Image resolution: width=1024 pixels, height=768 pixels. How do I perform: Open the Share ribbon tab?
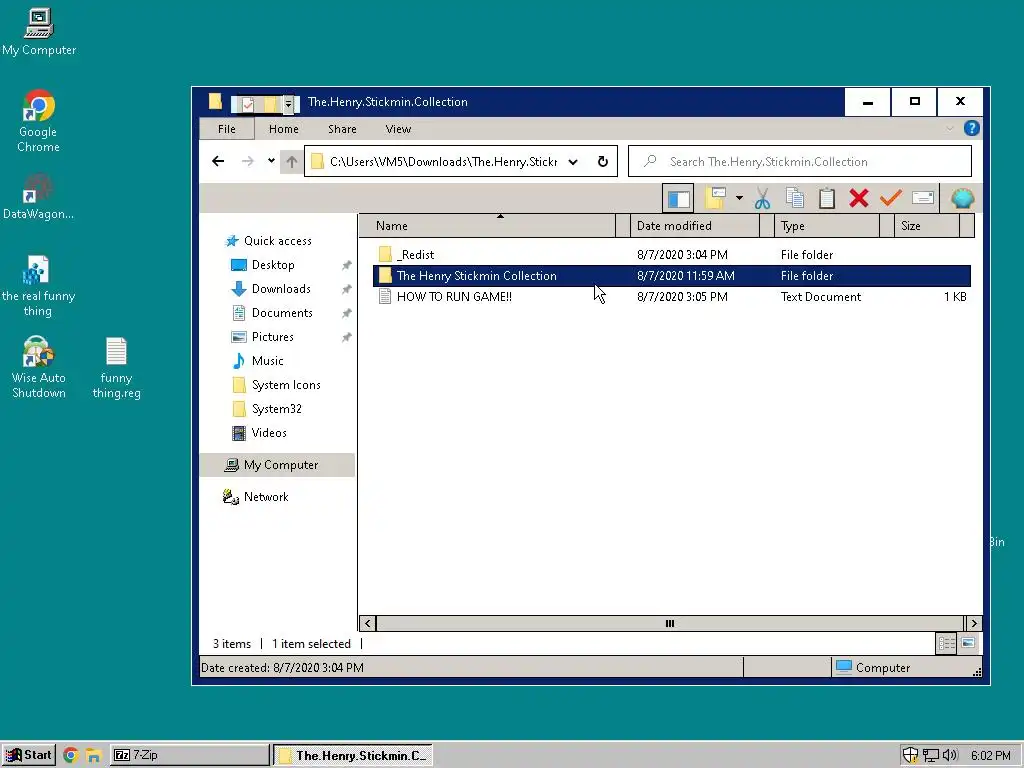coord(342,129)
